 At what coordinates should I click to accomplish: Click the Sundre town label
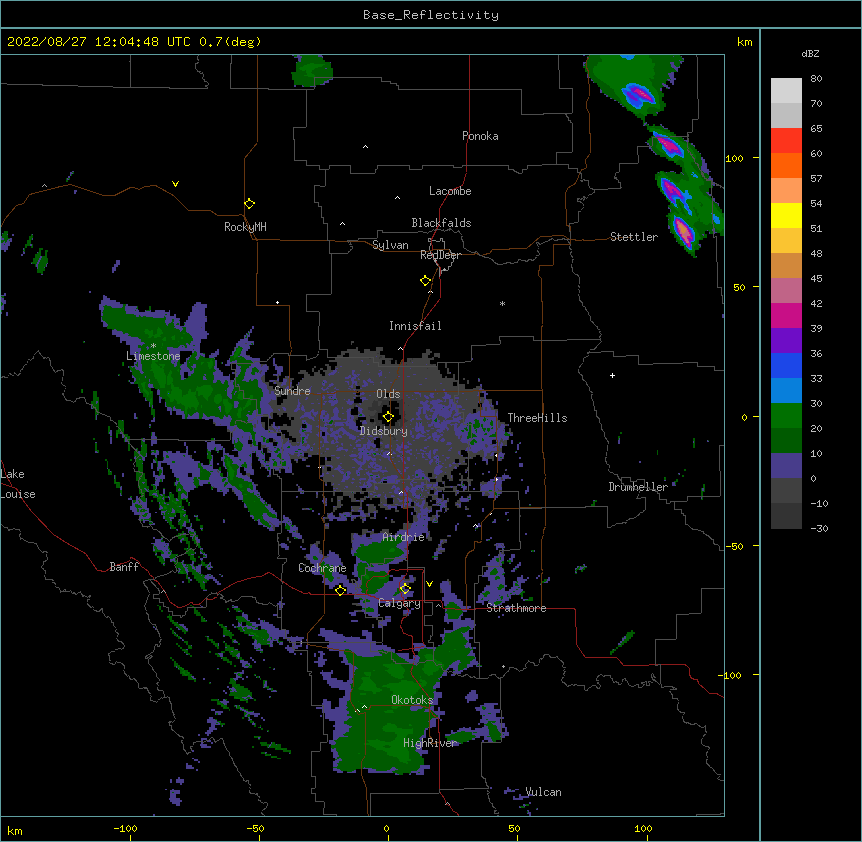pos(292,391)
